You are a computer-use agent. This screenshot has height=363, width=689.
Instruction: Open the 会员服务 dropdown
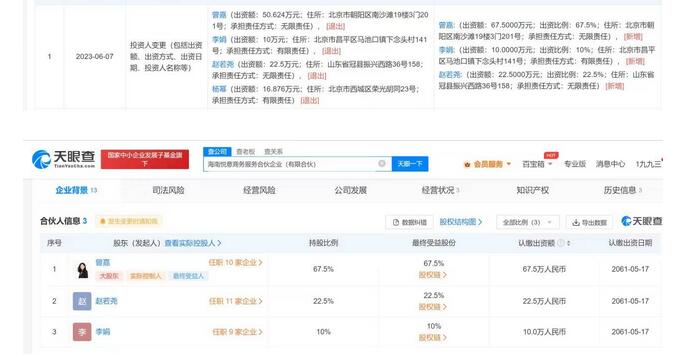point(488,164)
